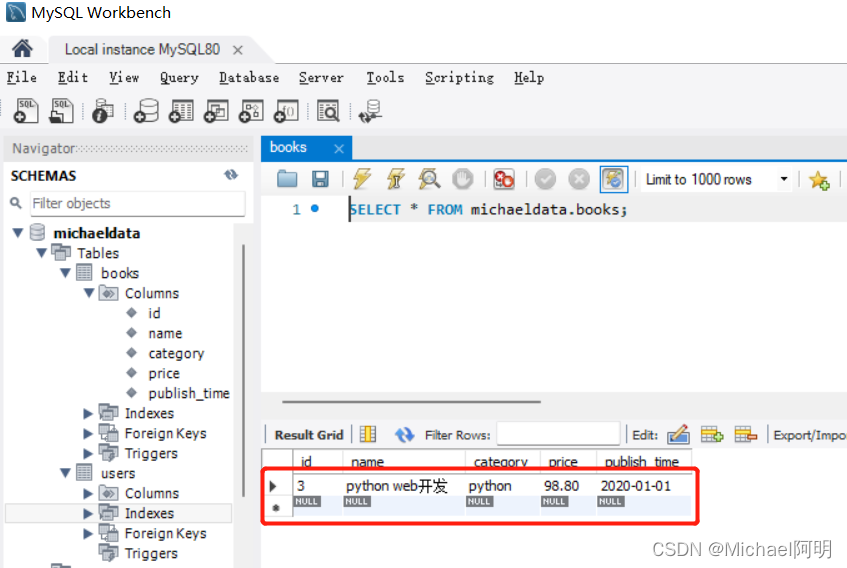Open the Help menu
The height and width of the screenshot is (568, 847).
529,78
